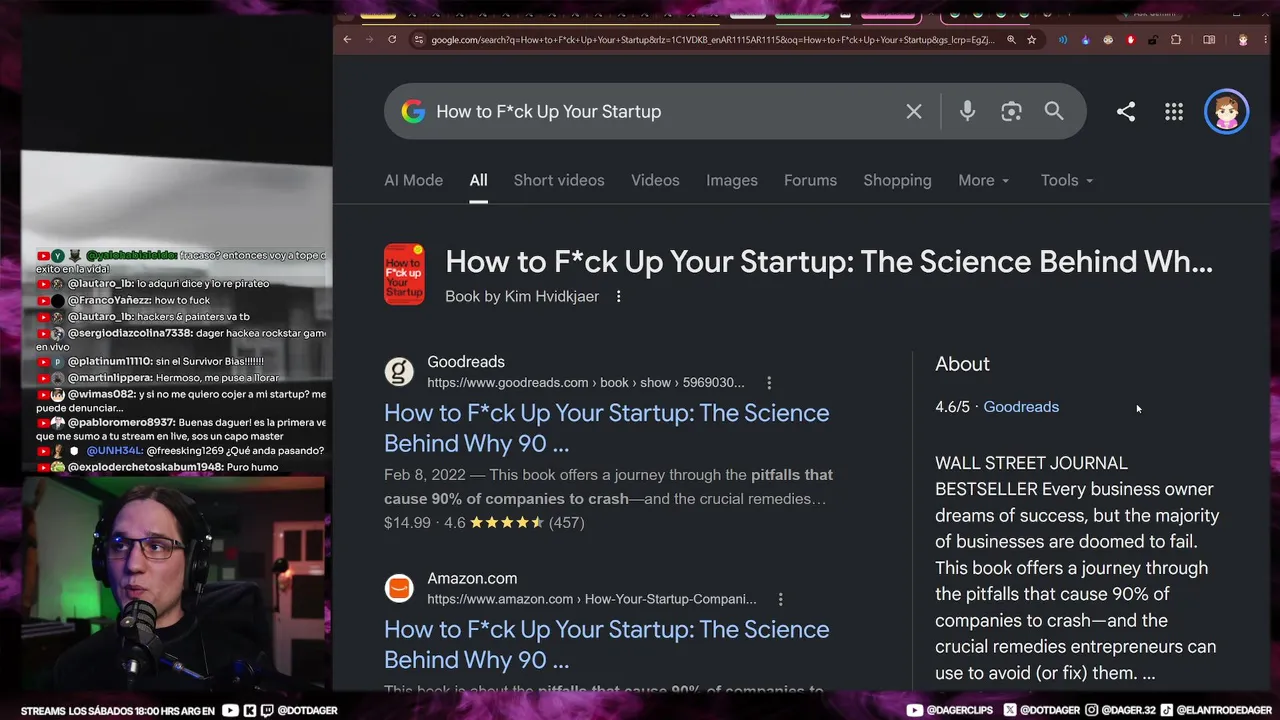Search by image with Google Lens
This screenshot has width=1280, height=720.
1011,111
